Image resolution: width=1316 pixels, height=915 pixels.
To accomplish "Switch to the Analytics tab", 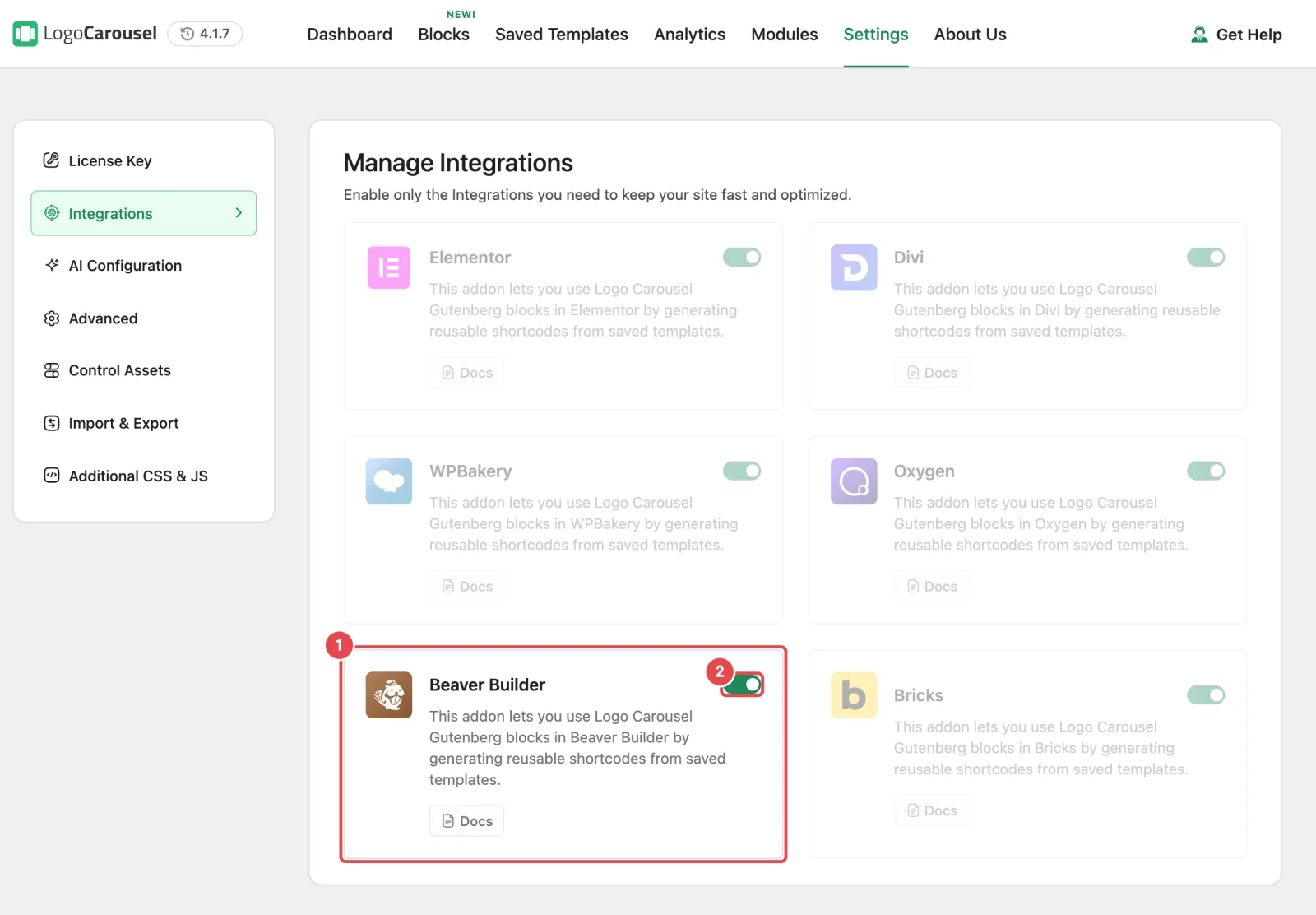I will [x=689, y=35].
